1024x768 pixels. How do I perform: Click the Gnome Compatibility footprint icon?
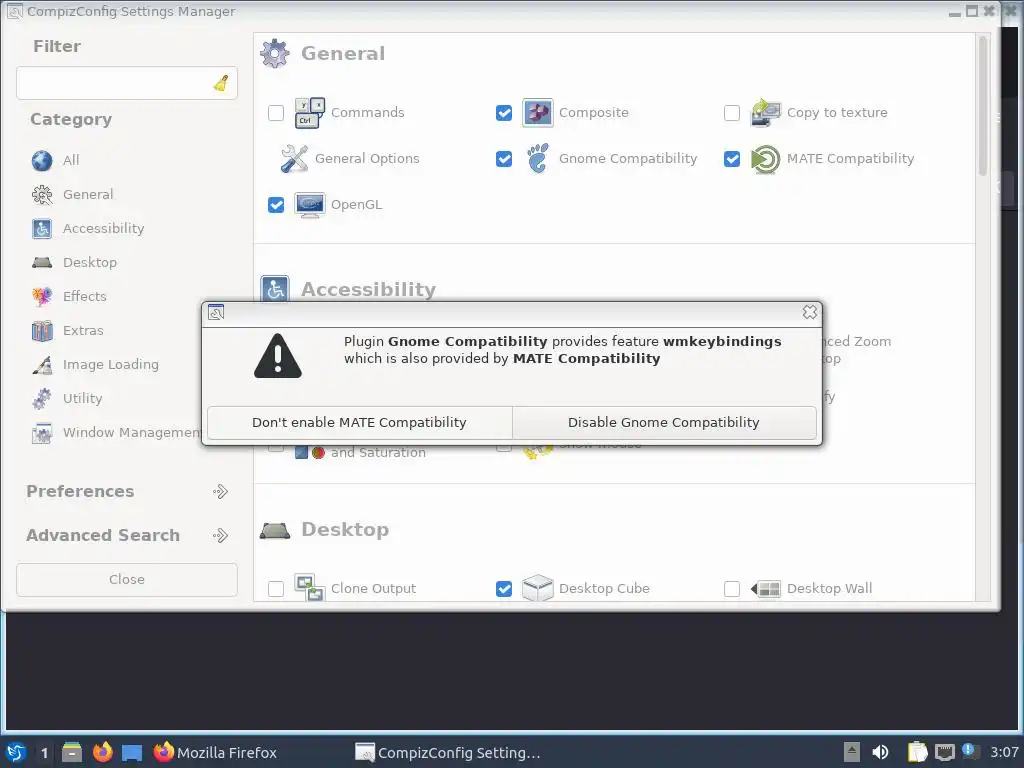[x=537, y=159]
